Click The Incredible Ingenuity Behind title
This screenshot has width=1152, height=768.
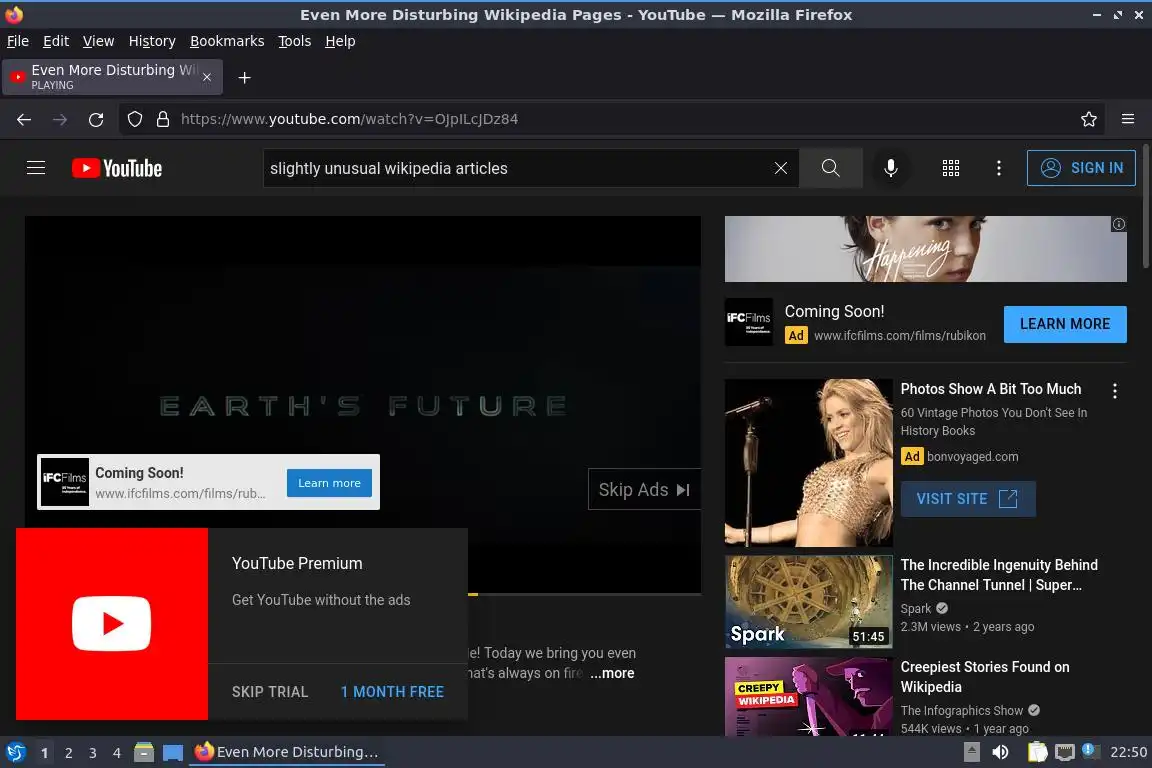[x=999, y=575]
